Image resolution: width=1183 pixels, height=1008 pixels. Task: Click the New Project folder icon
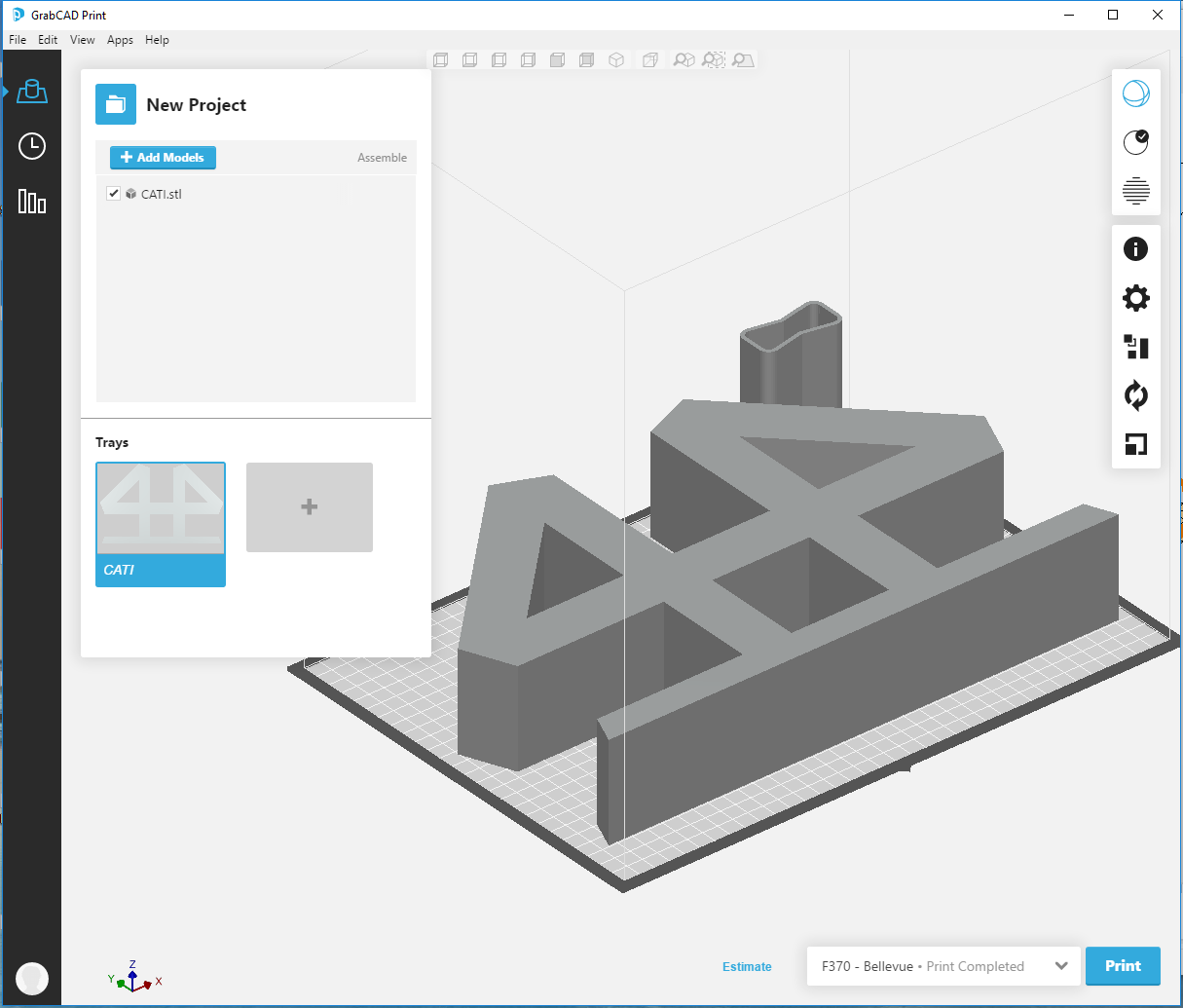[116, 104]
